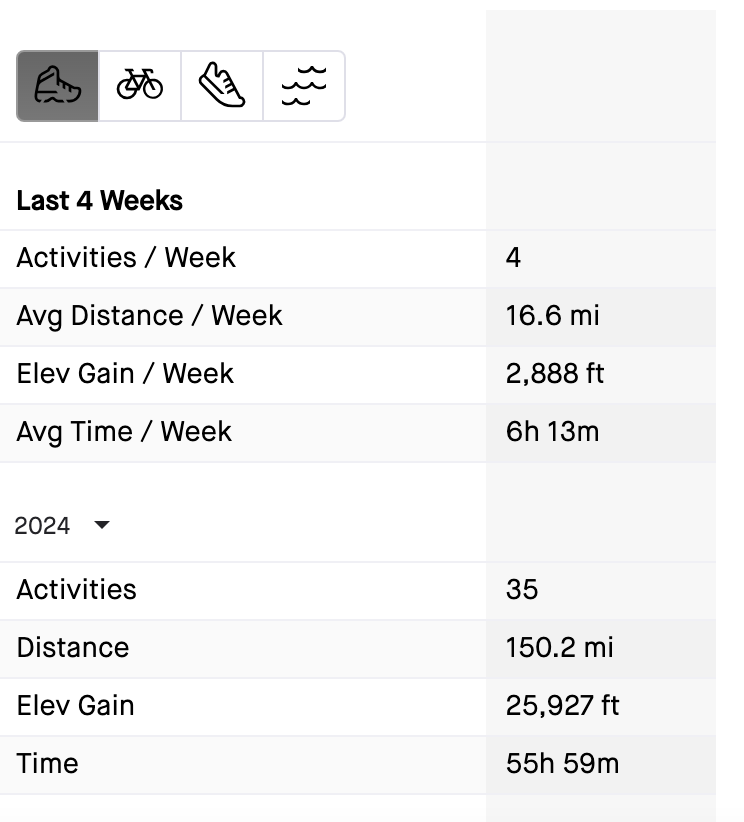Click the running shoe activity icon
The image size is (744, 822).
(x=222, y=86)
